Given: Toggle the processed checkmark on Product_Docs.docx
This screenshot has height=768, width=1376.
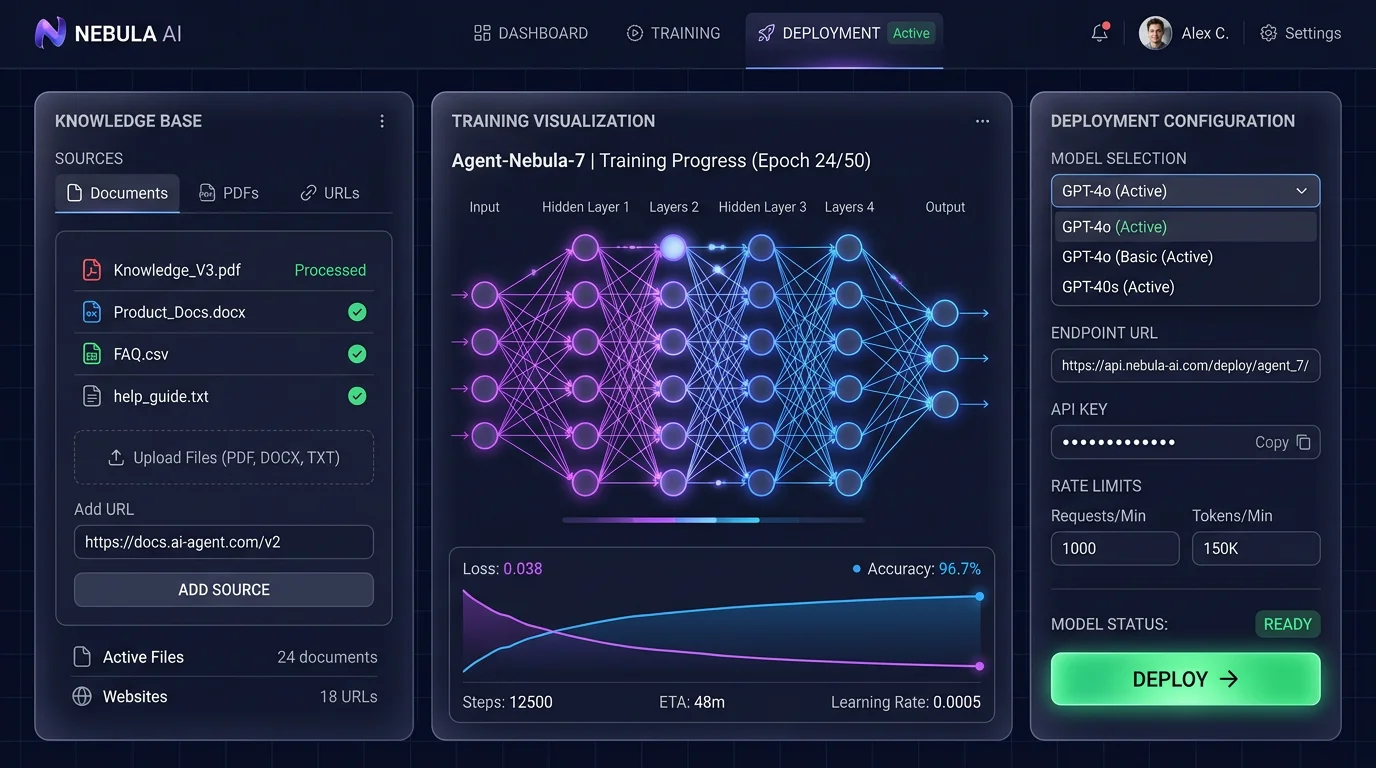Looking at the screenshot, I should pyautogui.click(x=357, y=311).
